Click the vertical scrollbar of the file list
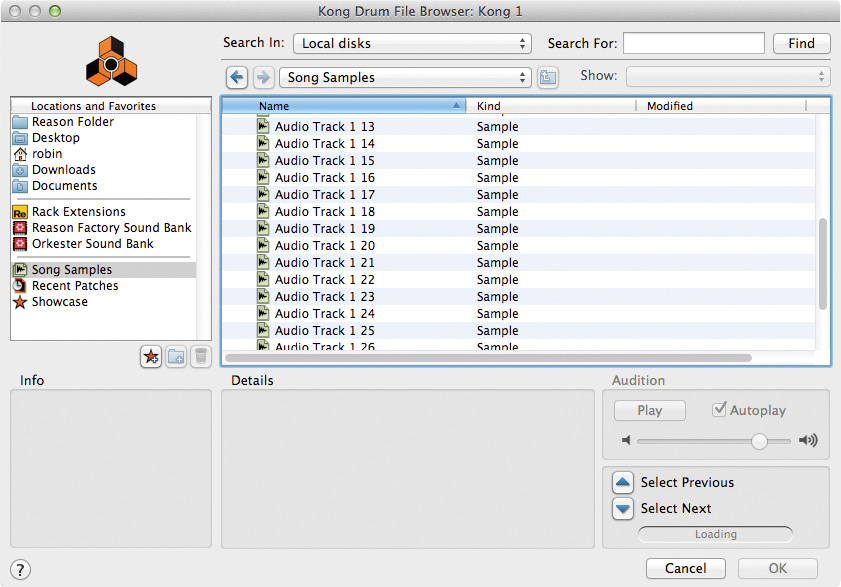The height and width of the screenshot is (587, 841). click(x=823, y=263)
